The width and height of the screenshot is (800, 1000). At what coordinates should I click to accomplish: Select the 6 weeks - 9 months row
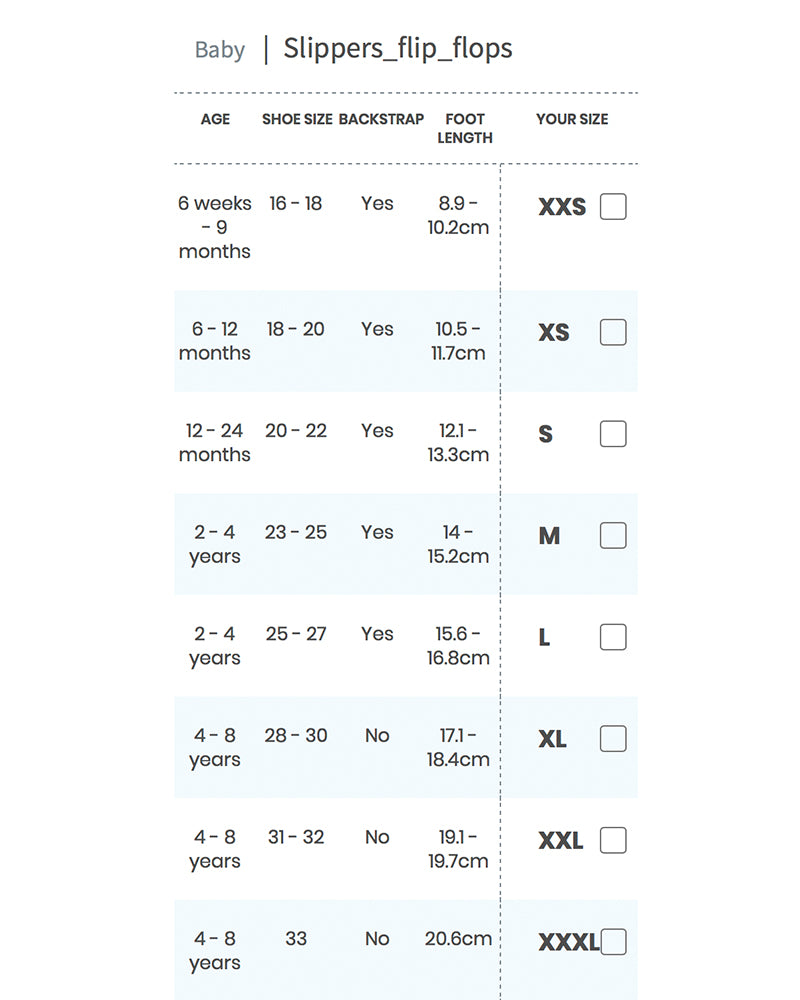(x=215, y=227)
